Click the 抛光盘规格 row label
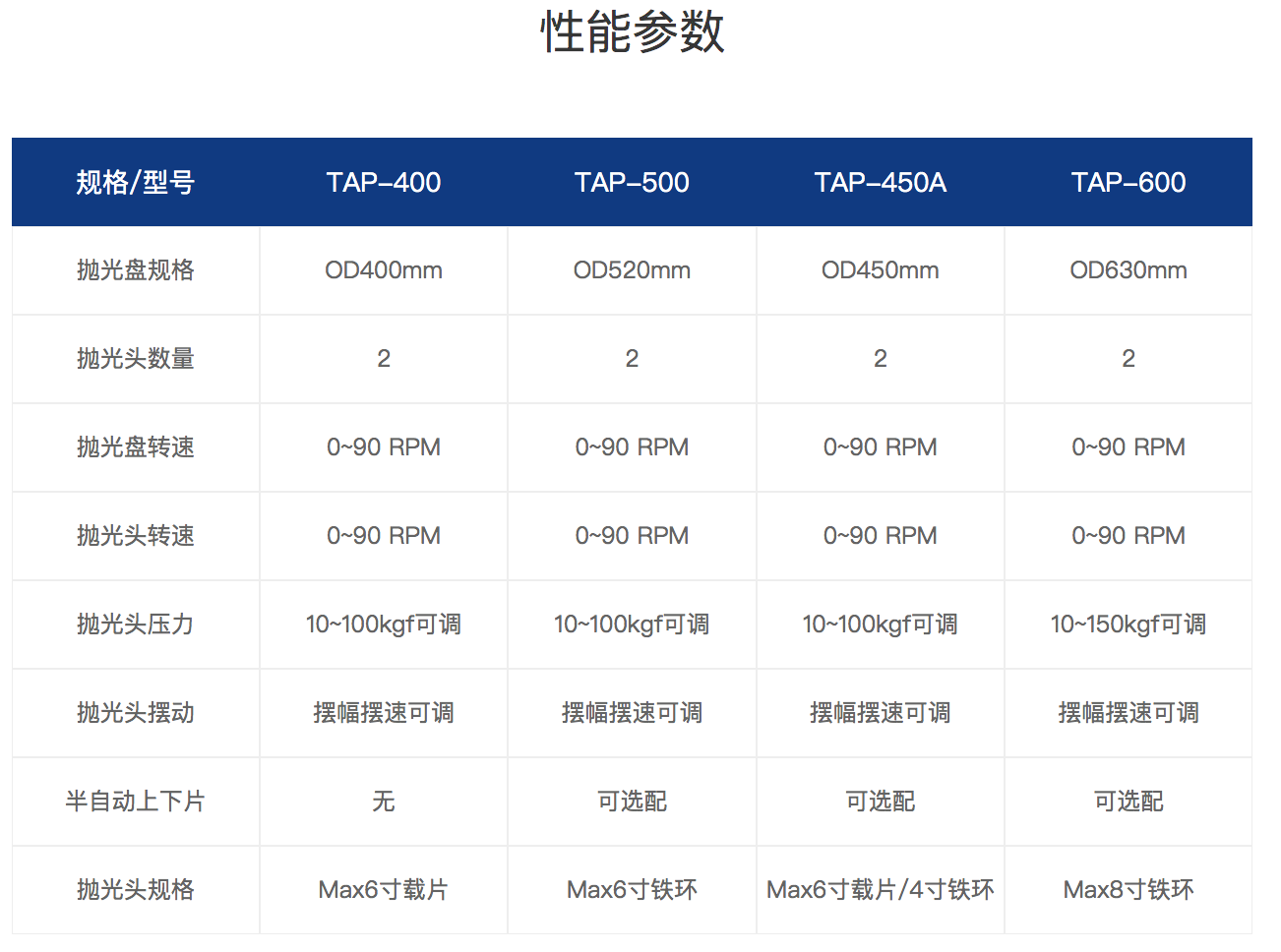The width and height of the screenshot is (1281, 952). (136, 270)
